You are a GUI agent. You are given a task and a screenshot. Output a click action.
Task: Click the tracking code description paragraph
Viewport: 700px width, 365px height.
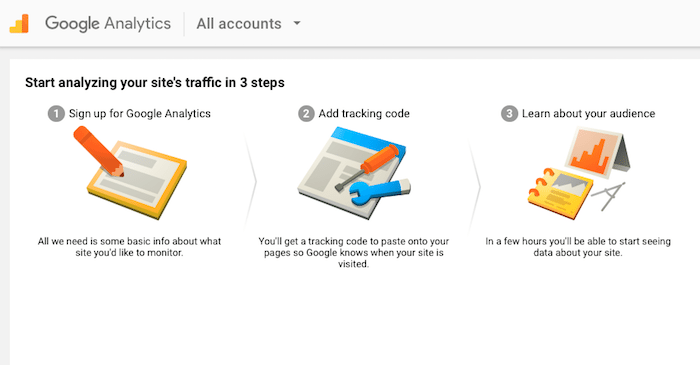pyautogui.click(x=354, y=253)
